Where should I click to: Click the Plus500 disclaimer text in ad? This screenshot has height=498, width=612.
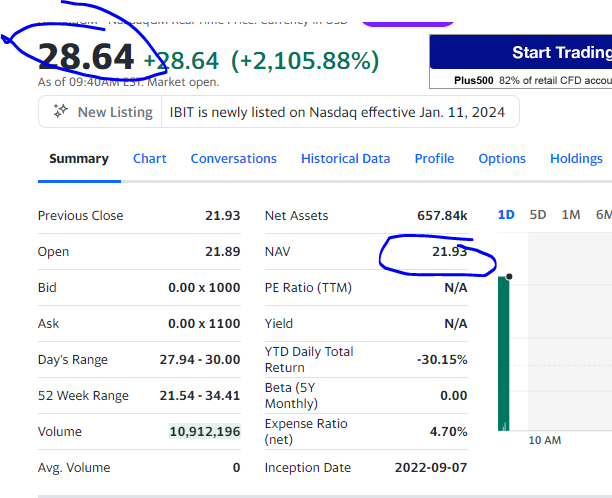(x=533, y=80)
